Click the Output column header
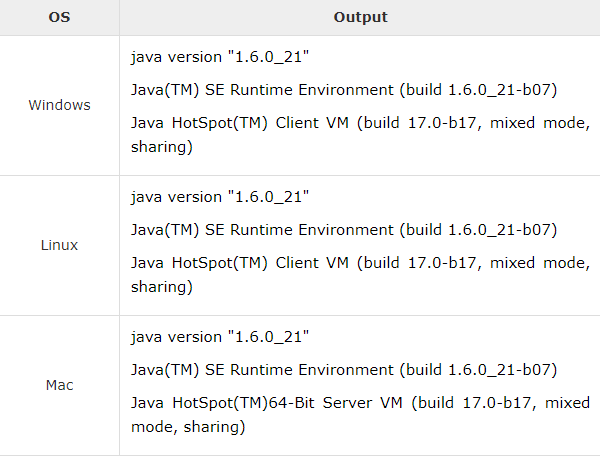Image resolution: width=600 pixels, height=458 pixels. [360, 17]
